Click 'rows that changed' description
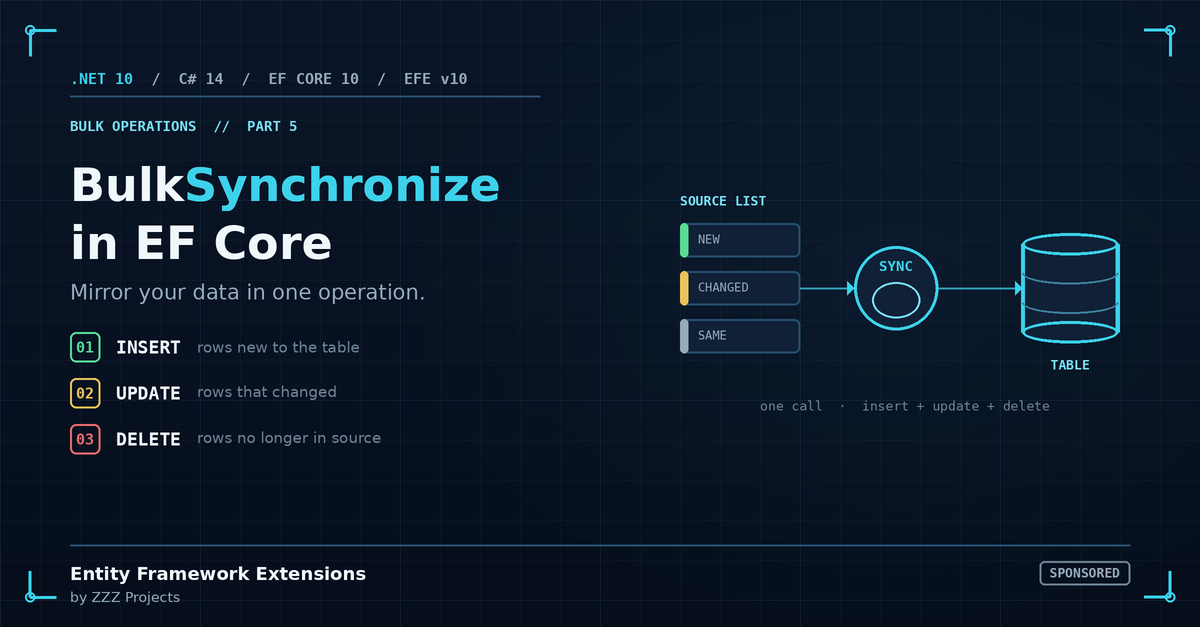The image size is (1200, 627). [267, 392]
